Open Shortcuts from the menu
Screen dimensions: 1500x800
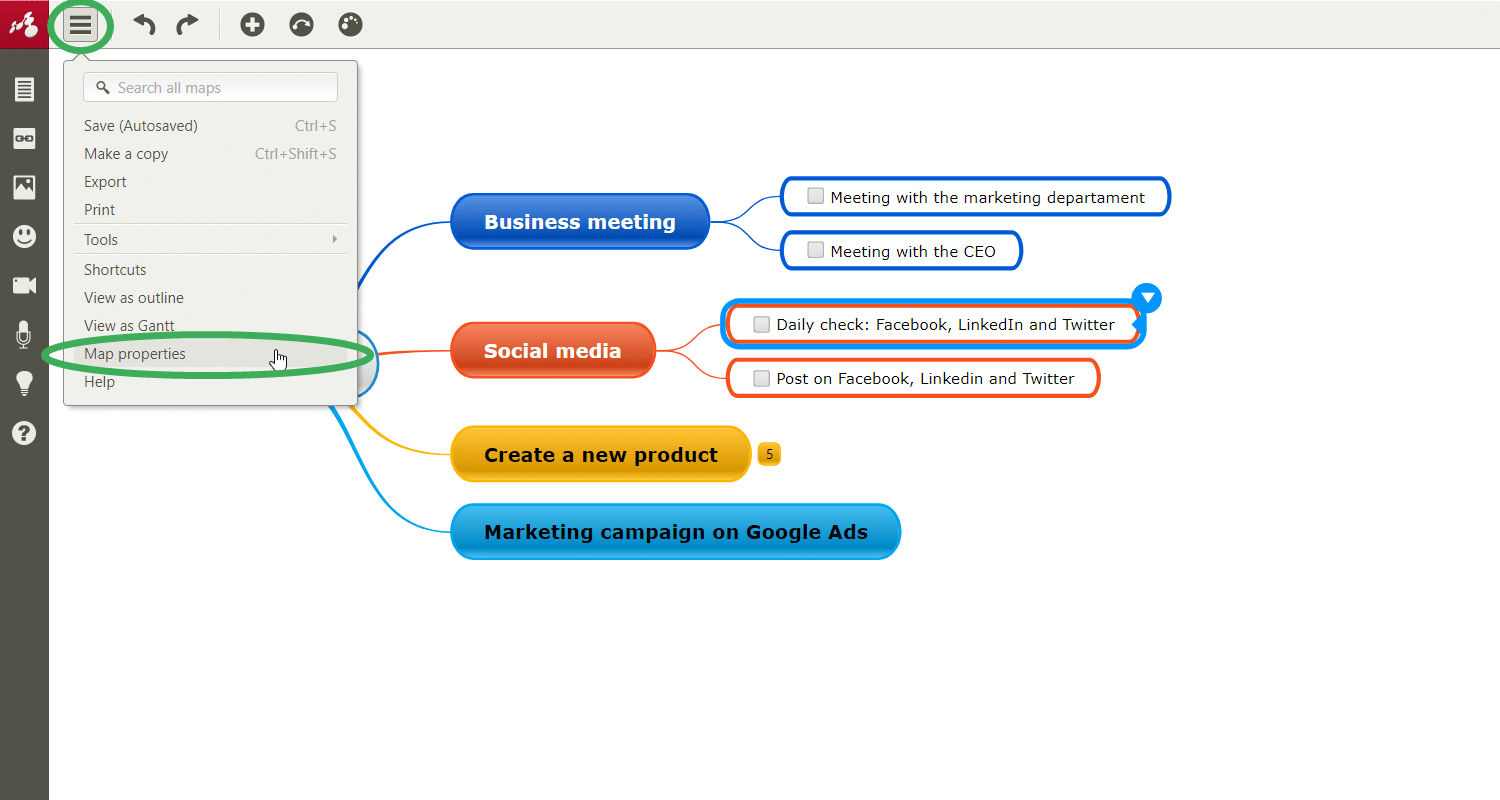(210, 270)
